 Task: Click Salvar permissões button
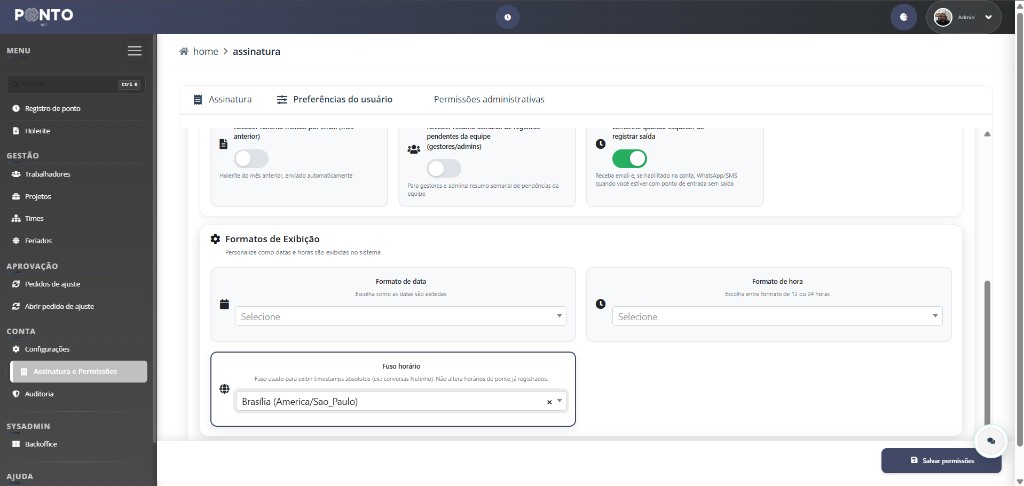click(941, 461)
